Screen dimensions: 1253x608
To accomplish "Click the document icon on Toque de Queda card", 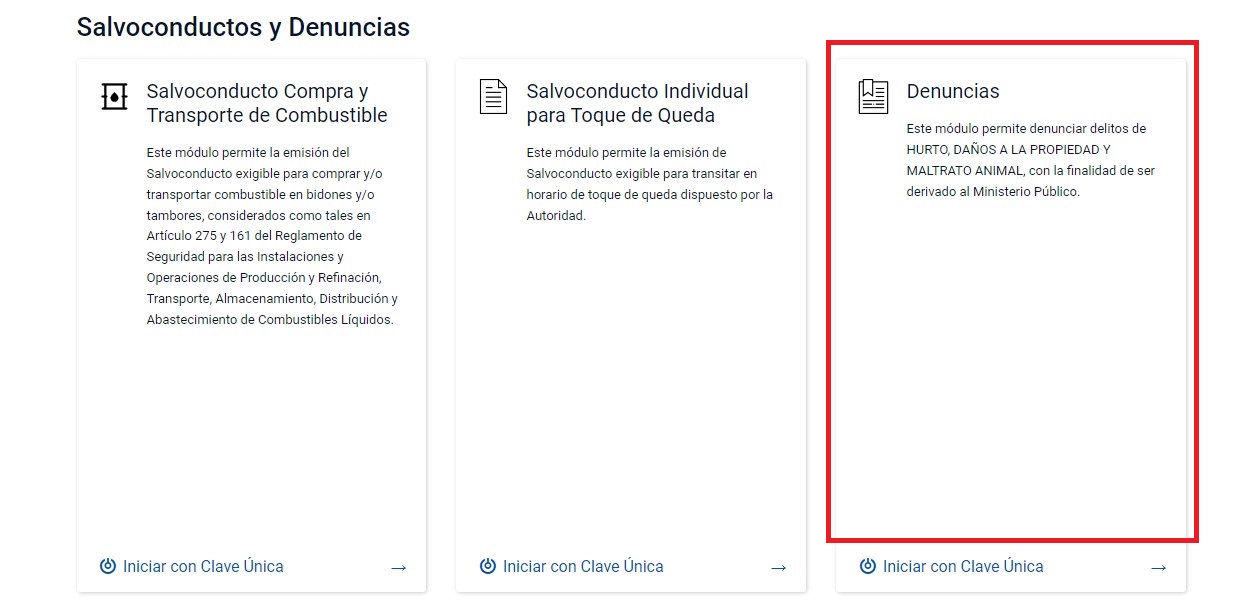I will [x=493, y=96].
